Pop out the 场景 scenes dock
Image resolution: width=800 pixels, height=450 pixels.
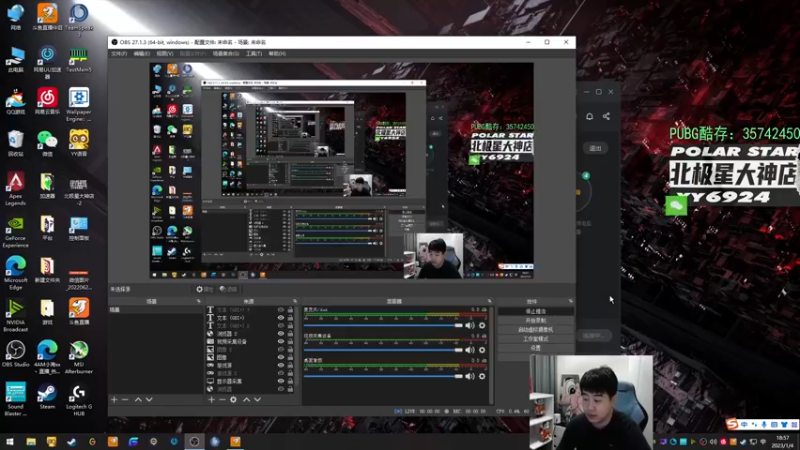pos(198,301)
